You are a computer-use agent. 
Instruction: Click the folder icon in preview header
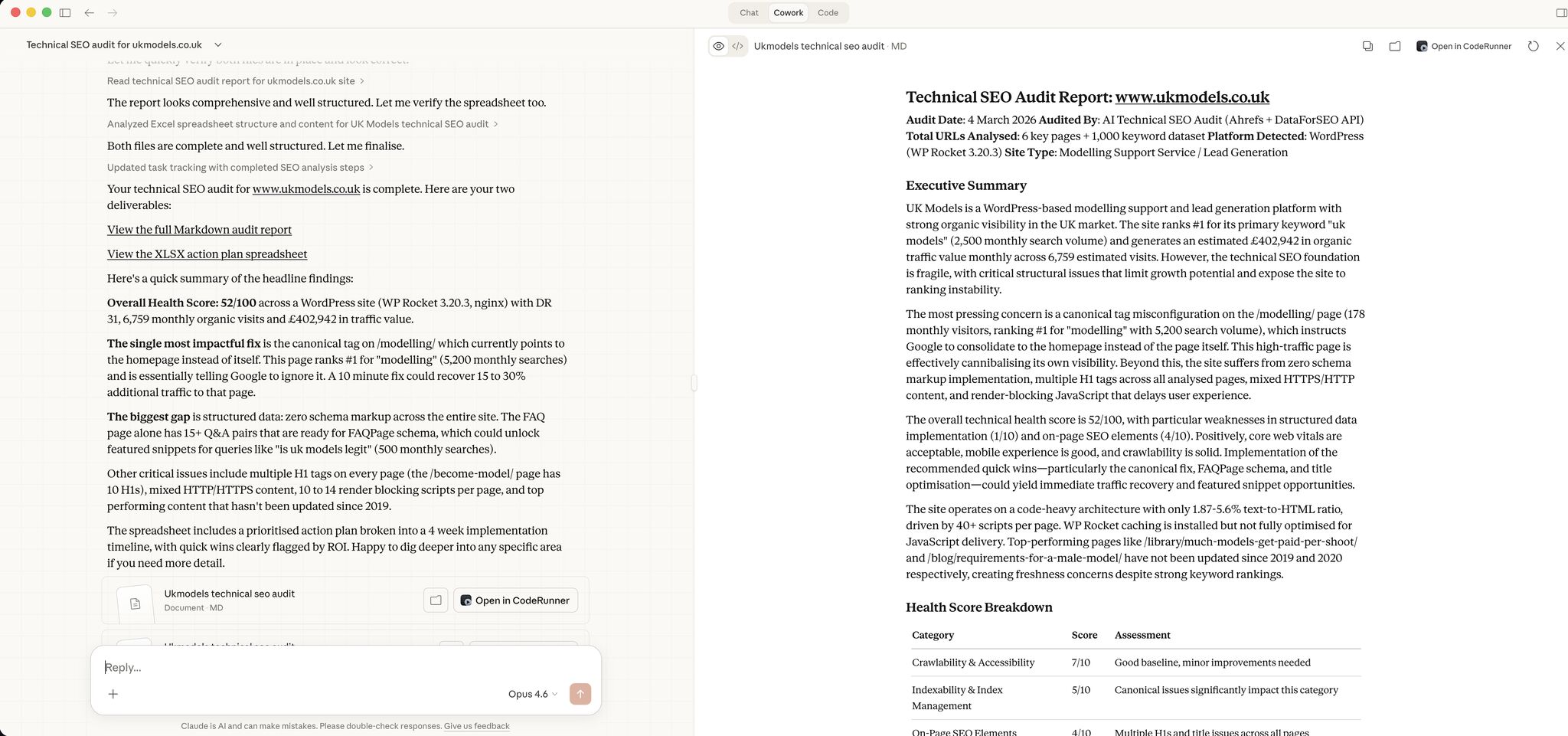[1395, 46]
